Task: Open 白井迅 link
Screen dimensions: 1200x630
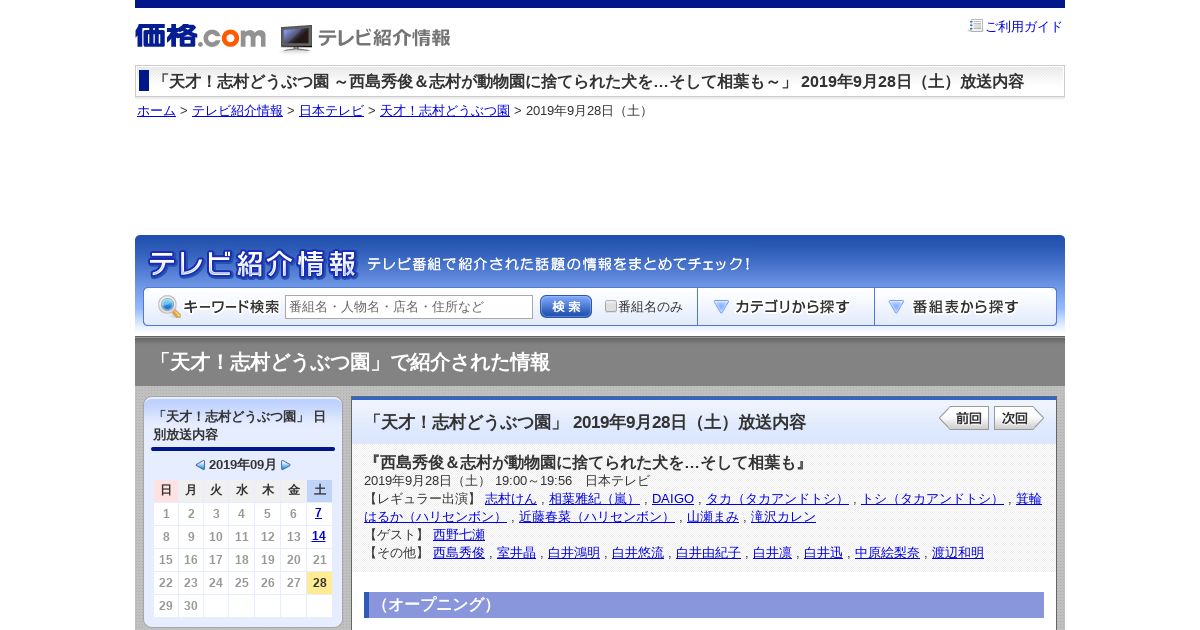Action: click(x=823, y=553)
